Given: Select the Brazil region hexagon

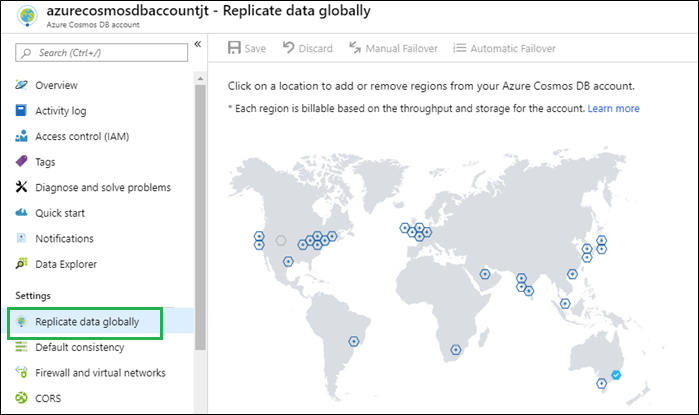Looking at the screenshot, I should [354, 341].
